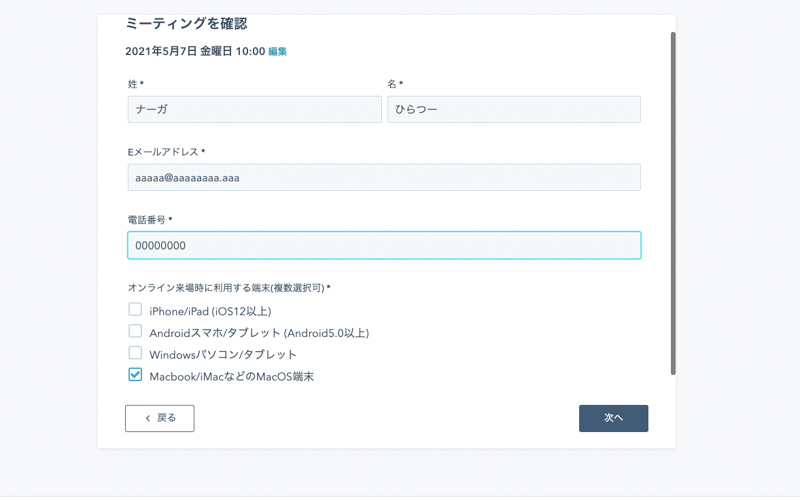Click the Windowsパソコン/タブレット label text
This screenshot has height=500, width=800.
tap(223, 354)
